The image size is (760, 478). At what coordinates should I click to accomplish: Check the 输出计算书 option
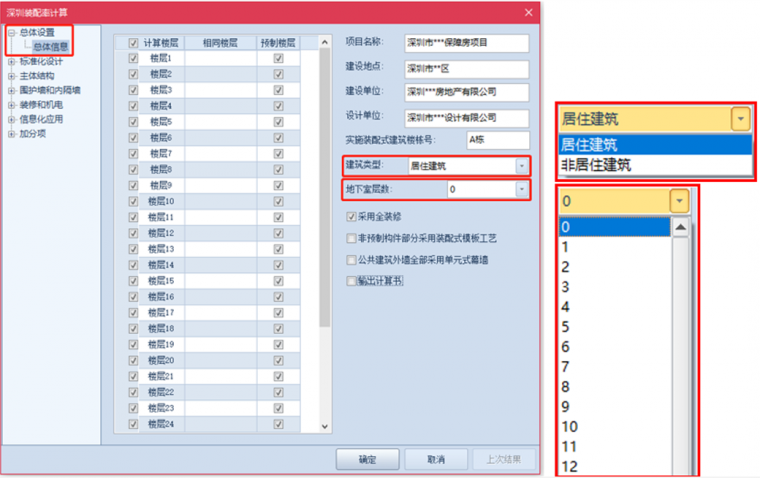click(x=351, y=281)
